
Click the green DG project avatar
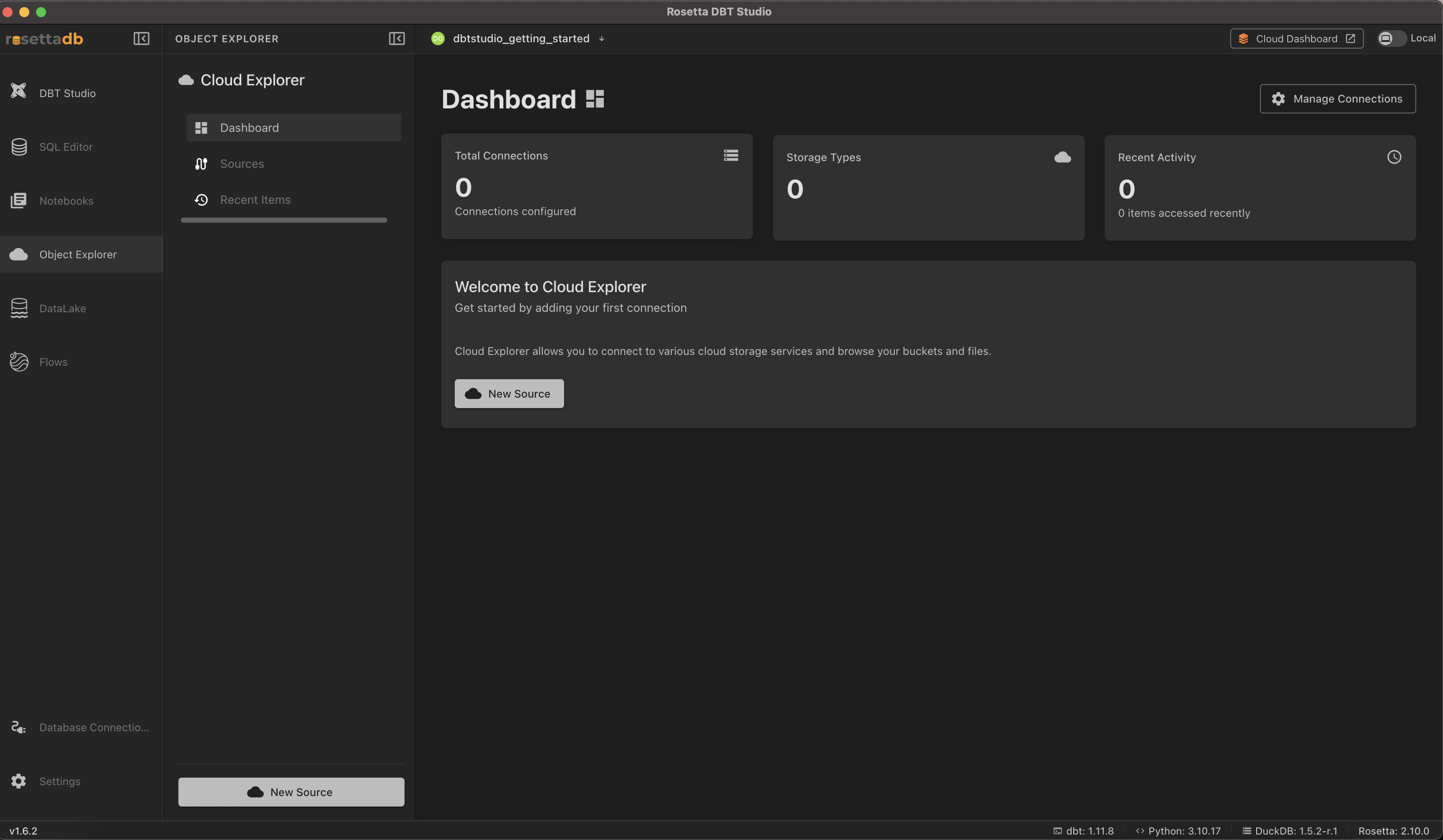[438, 39]
